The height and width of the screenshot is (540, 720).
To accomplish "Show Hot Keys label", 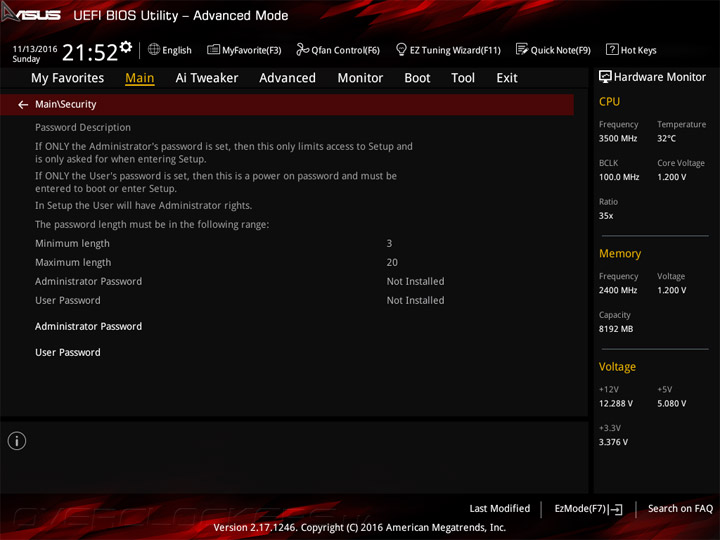I will 638,51.
